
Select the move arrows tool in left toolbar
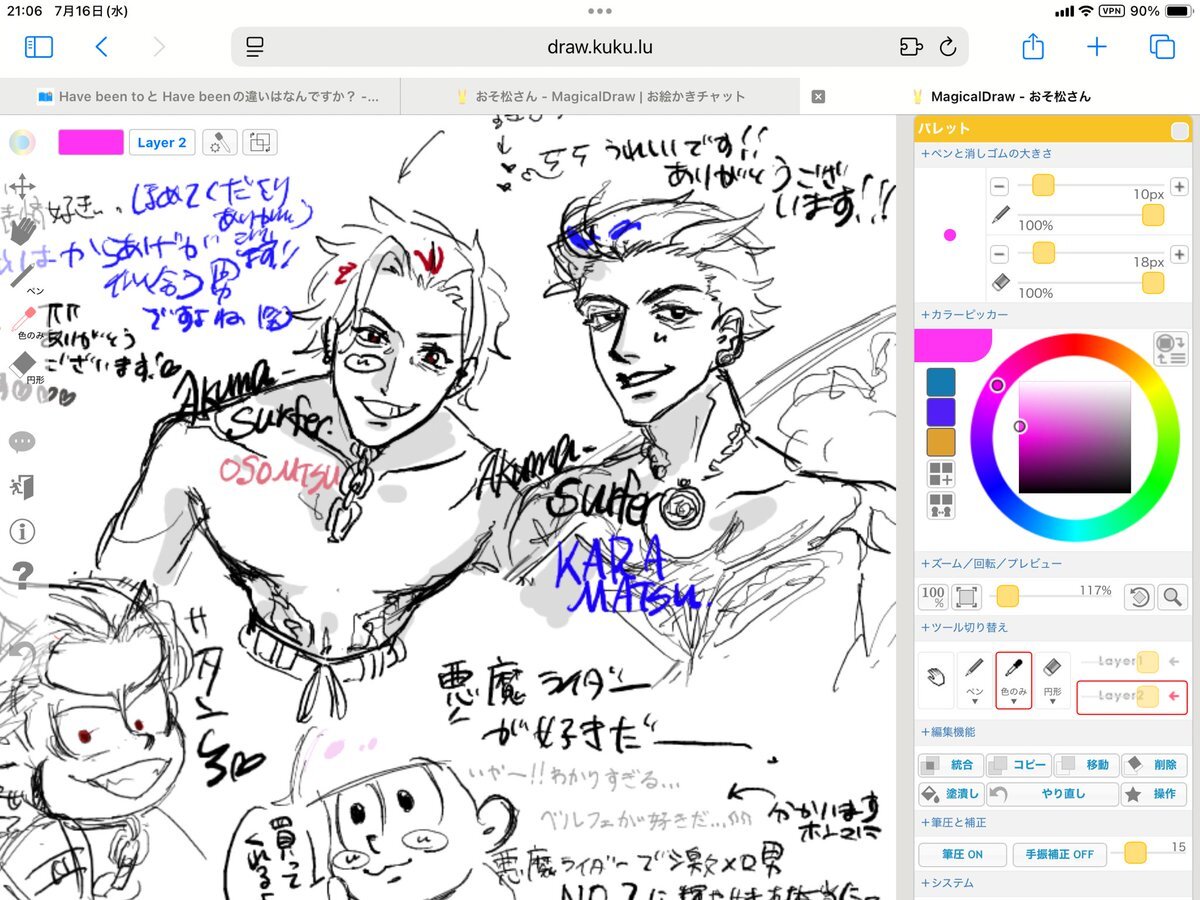click(x=22, y=187)
